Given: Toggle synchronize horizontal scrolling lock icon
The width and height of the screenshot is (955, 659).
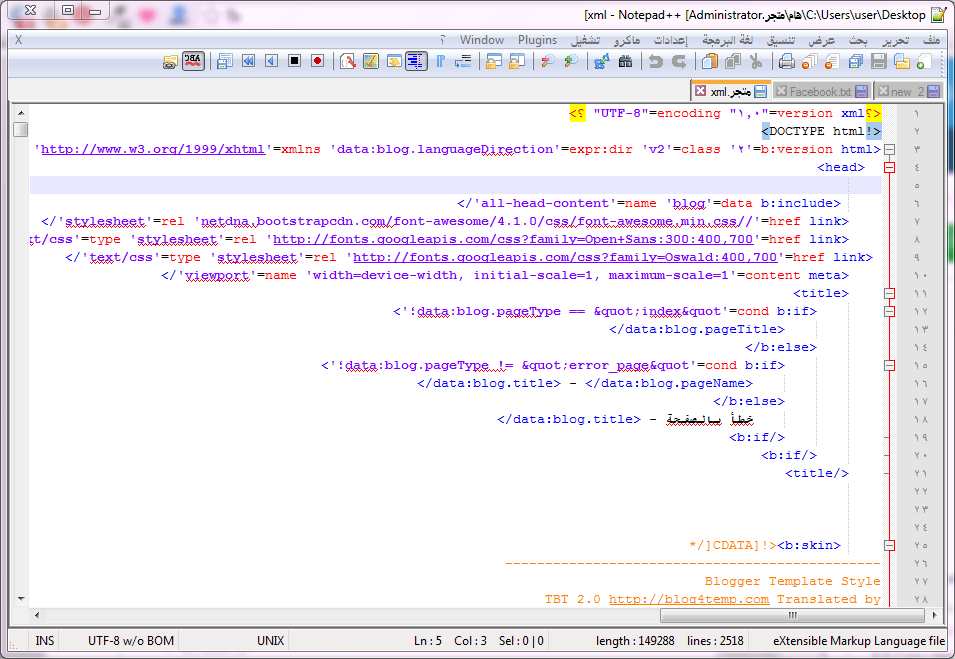Looking at the screenshot, I should [493, 61].
